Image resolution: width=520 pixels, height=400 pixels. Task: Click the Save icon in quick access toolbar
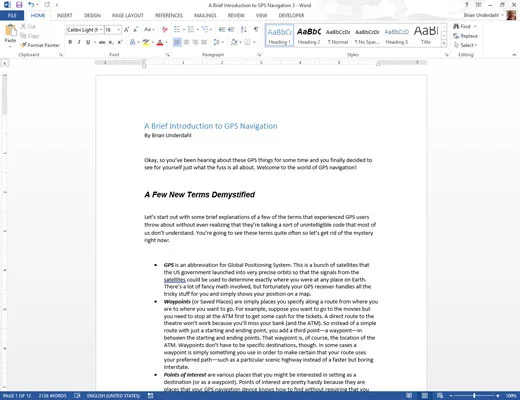point(19,5)
